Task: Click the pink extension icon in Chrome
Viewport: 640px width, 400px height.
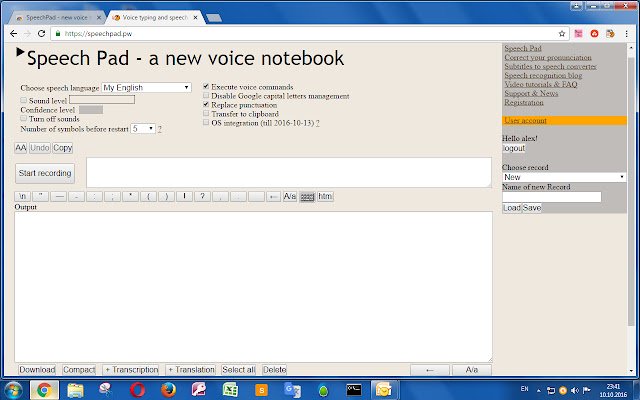Action: click(x=578, y=33)
